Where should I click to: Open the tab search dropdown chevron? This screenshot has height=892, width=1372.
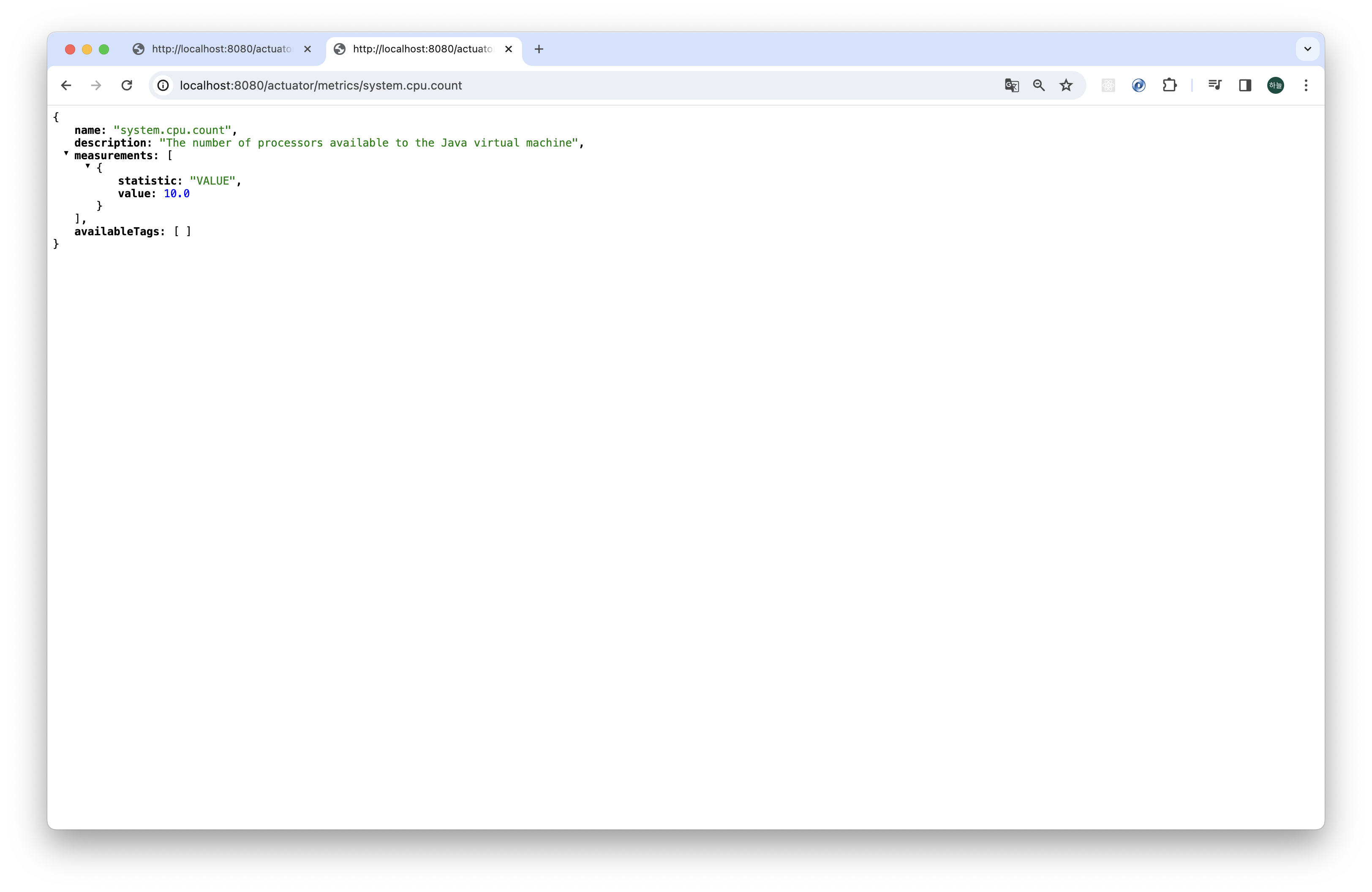click(1307, 49)
